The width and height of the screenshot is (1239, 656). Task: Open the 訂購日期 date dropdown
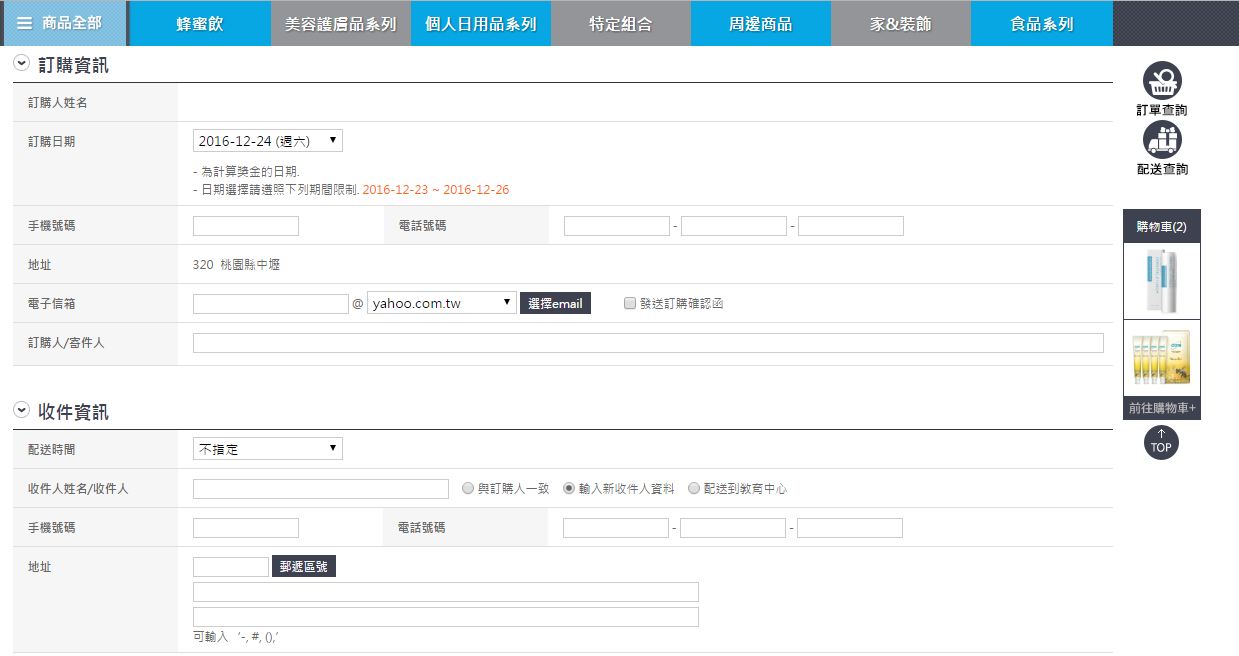coord(267,141)
